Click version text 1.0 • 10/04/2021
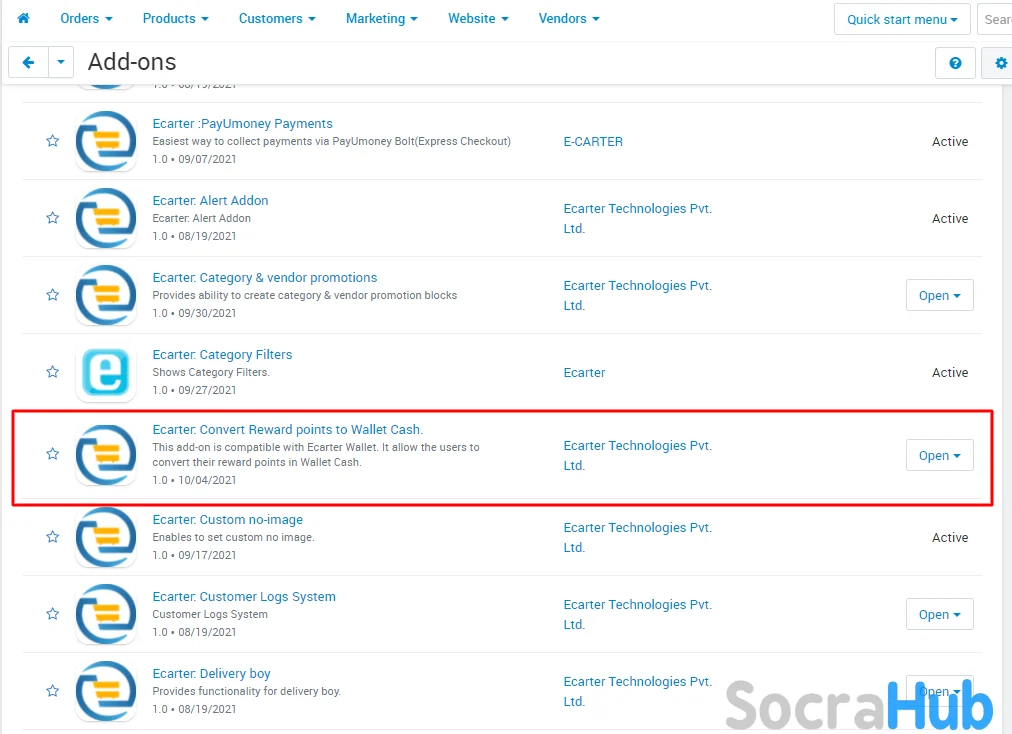 tap(194, 480)
